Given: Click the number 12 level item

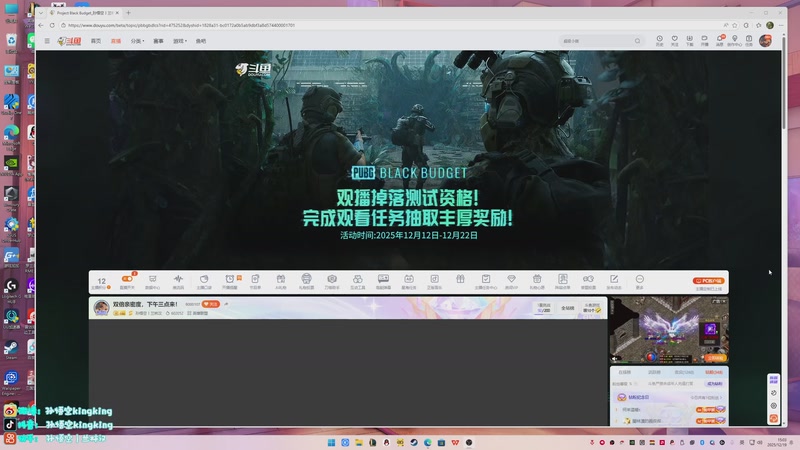Looking at the screenshot, I should tap(102, 283).
